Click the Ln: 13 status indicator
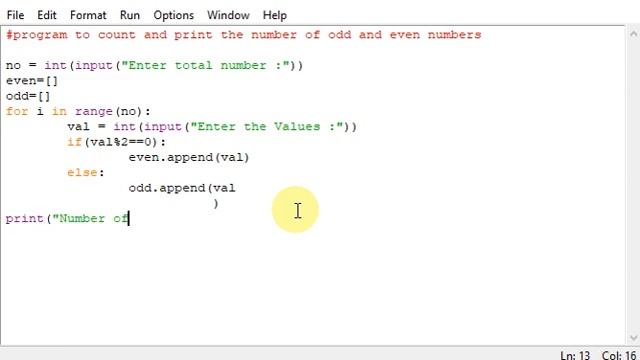Screen dimensions: 640x360 tap(575, 355)
